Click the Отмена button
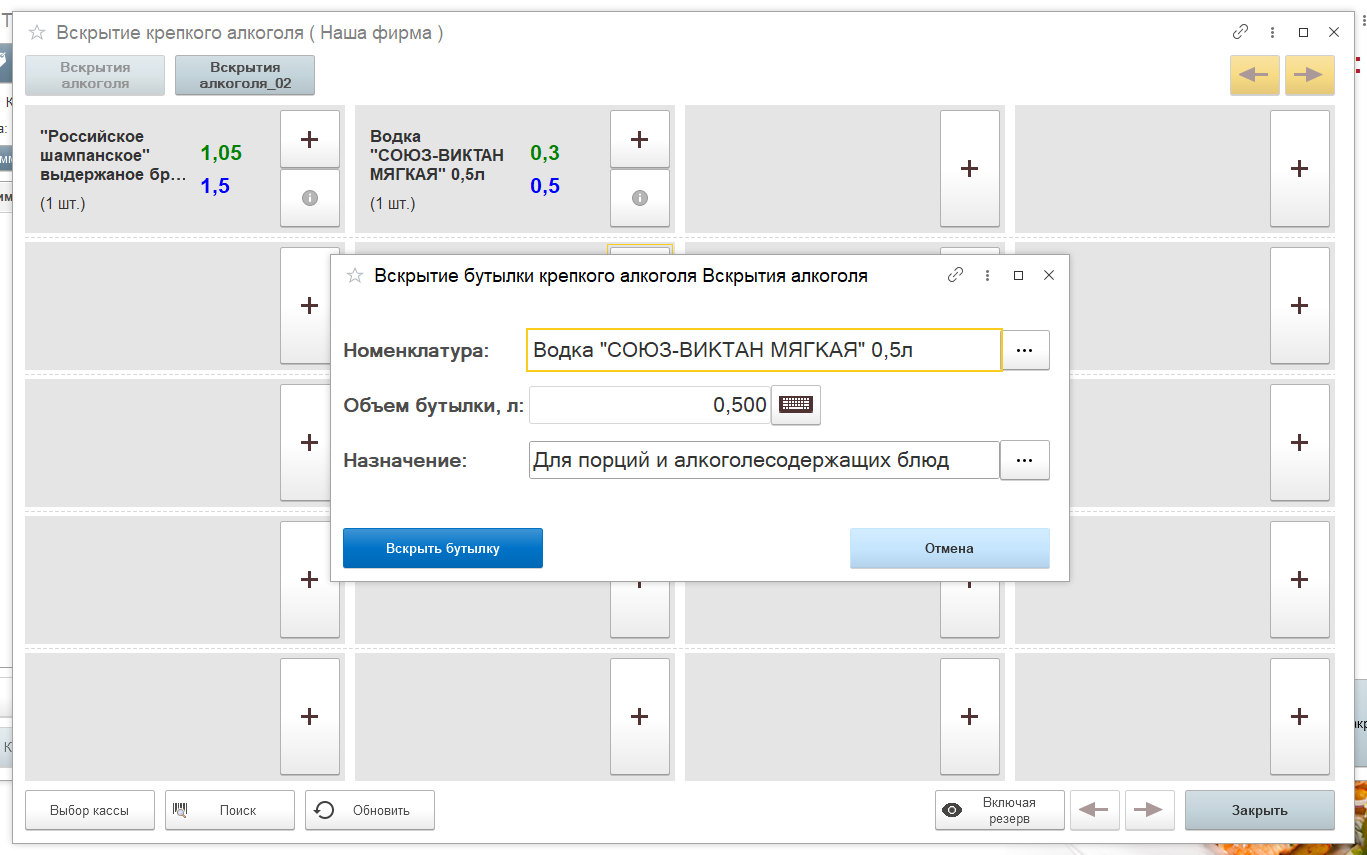The height and width of the screenshot is (855, 1367). 949,548
